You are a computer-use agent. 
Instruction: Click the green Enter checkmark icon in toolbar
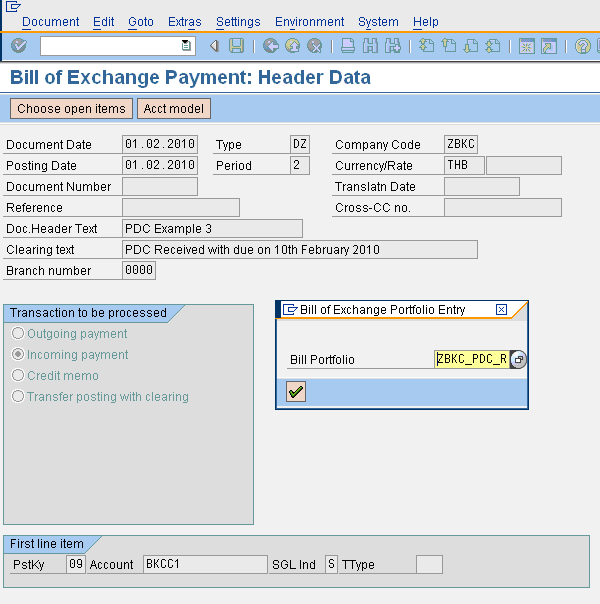pyautogui.click(x=18, y=46)
